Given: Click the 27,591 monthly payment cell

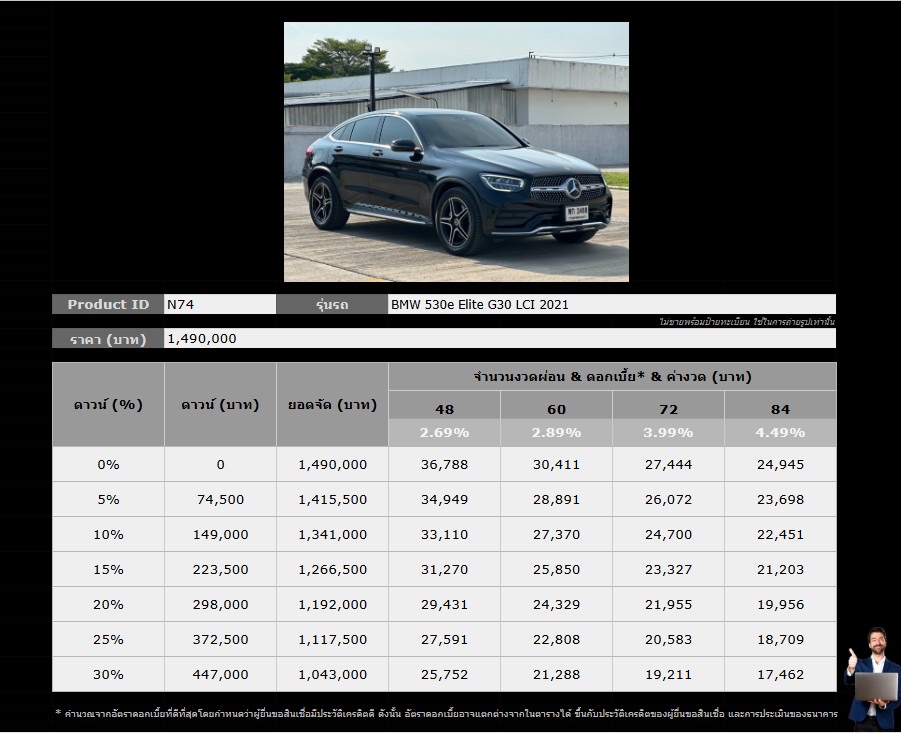Looking at the screenshot, I should [444, 639].
